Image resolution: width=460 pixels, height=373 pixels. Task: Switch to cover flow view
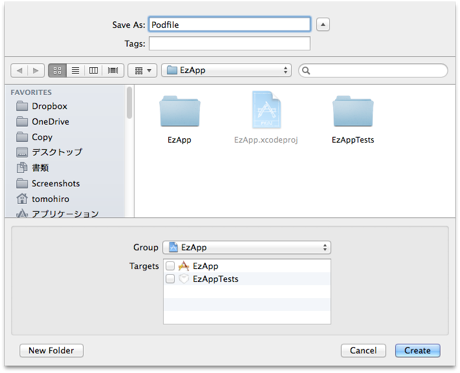click(x=113, y=70)
